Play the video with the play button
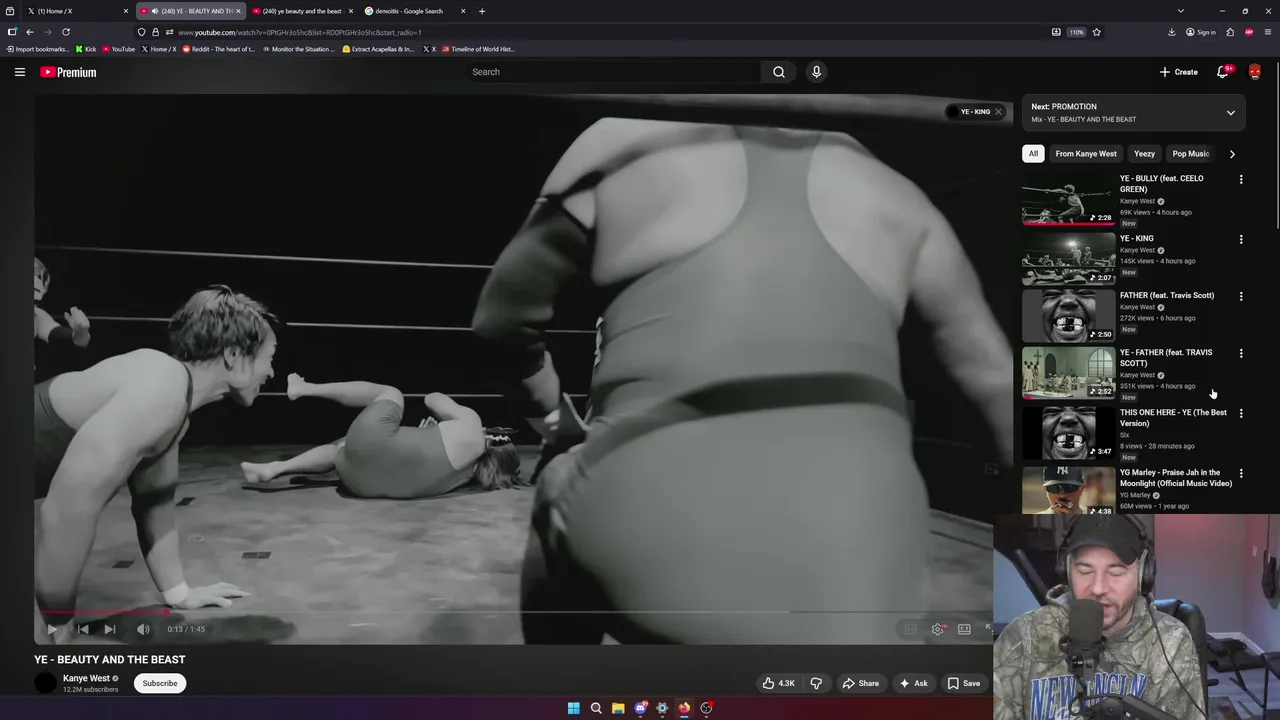 pyautogui.click(x=52, y=629)
